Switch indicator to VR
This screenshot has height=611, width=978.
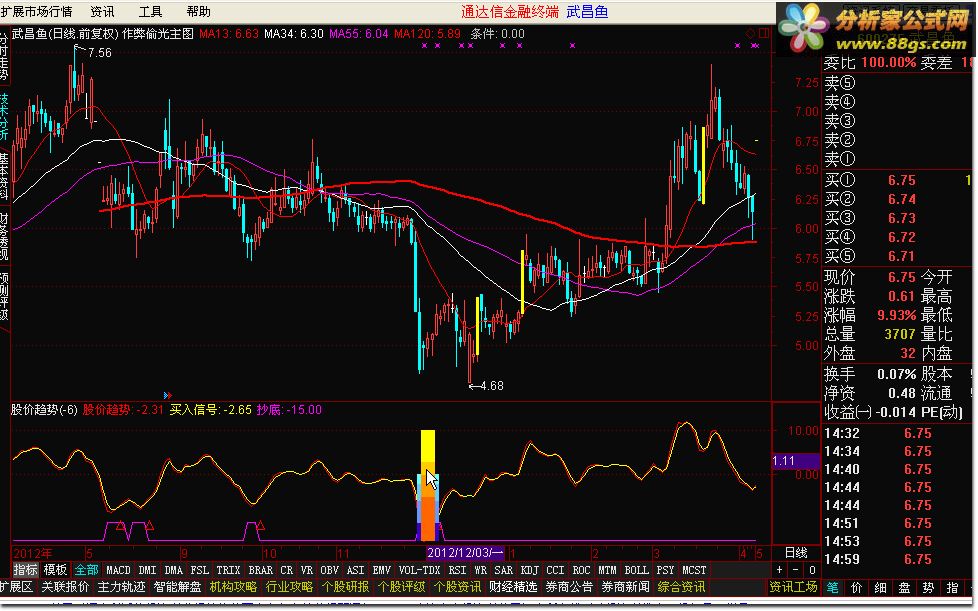(x=306, y=570)
